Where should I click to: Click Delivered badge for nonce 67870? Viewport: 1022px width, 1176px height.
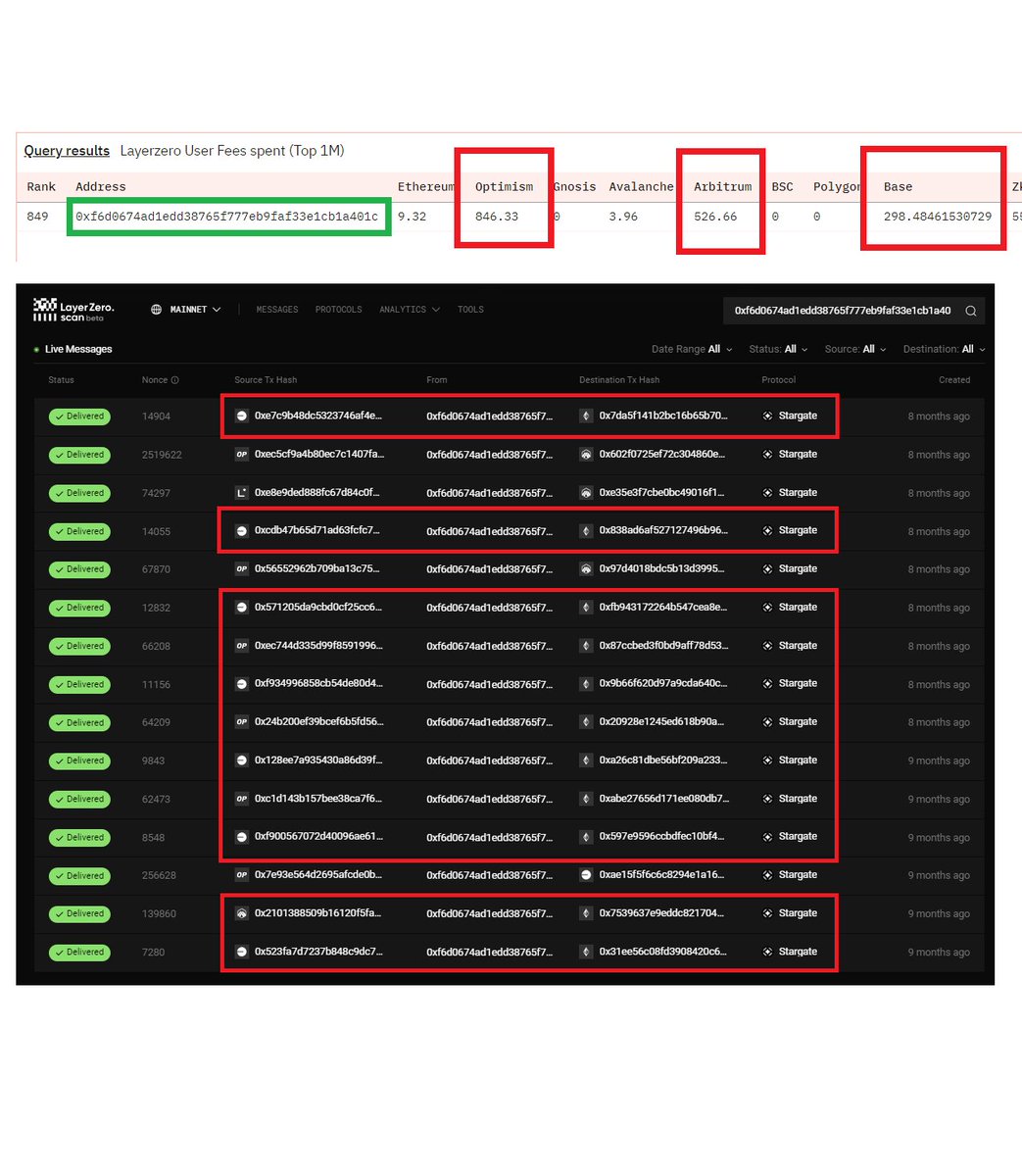79,569
